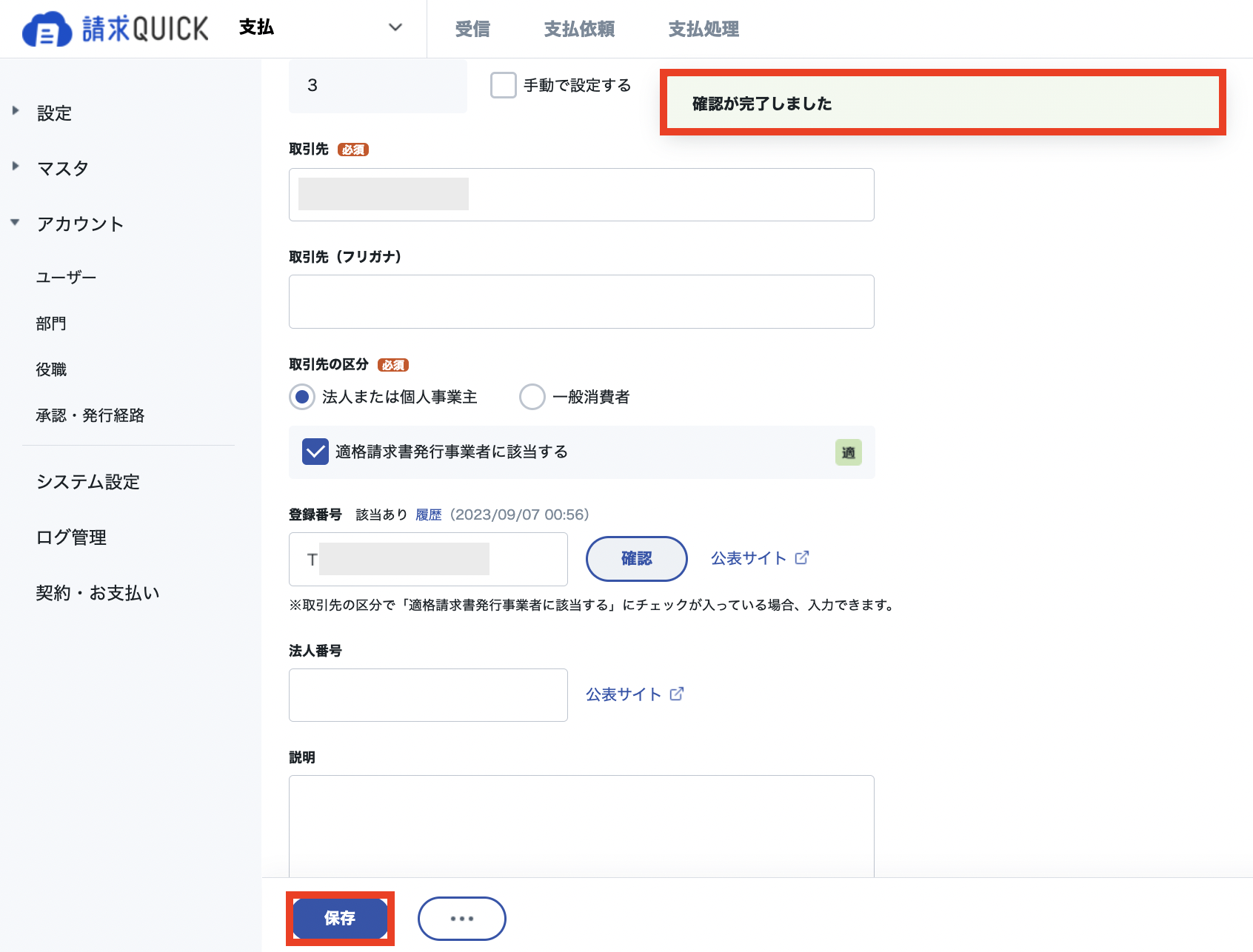This screenshot has height=952, width=1253.
Task: Click the green 適 badge icon
Action: pyautogui.click(x=849, y=452)
